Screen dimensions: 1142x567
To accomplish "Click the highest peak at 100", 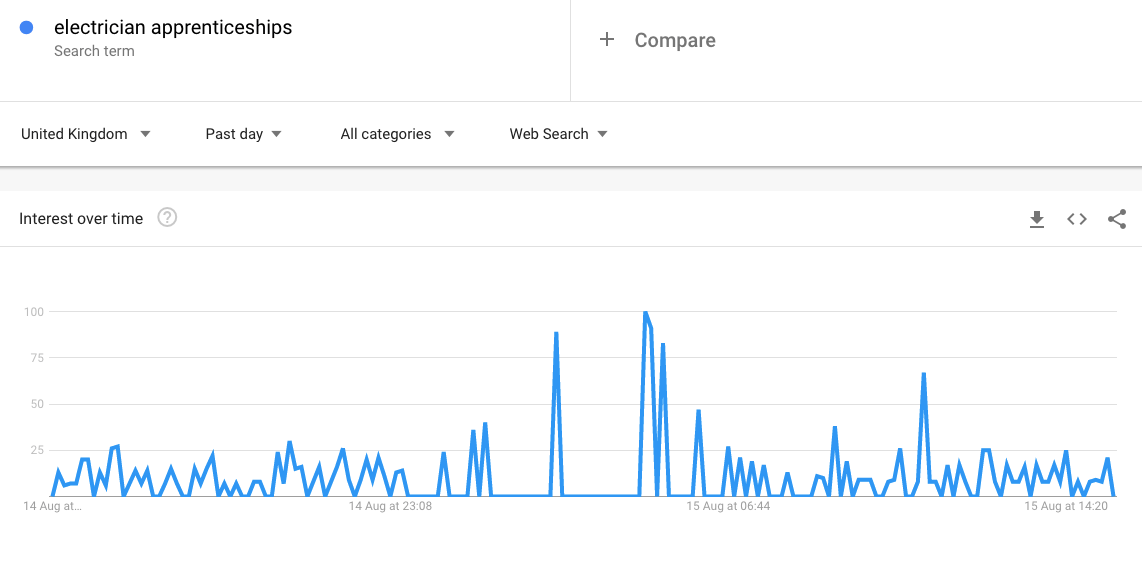I will [x=645, y=313].
